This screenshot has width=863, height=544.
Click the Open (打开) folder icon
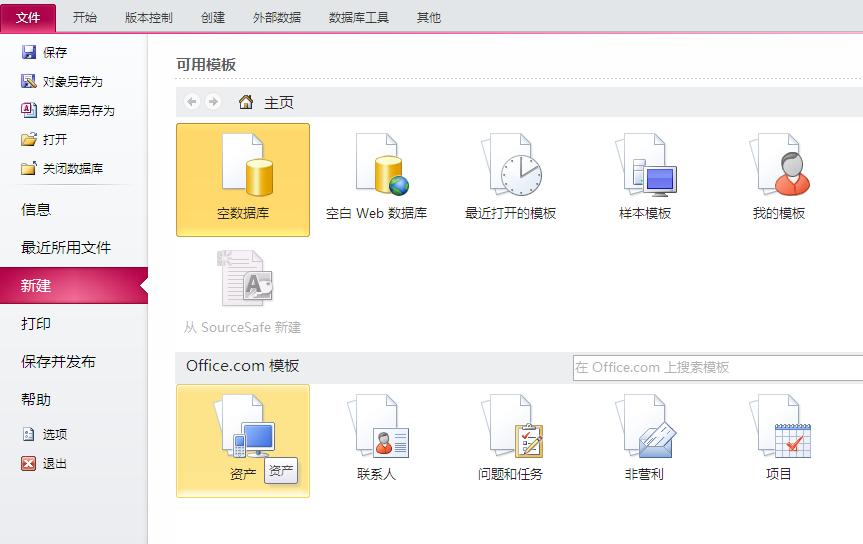coord(29,139)
